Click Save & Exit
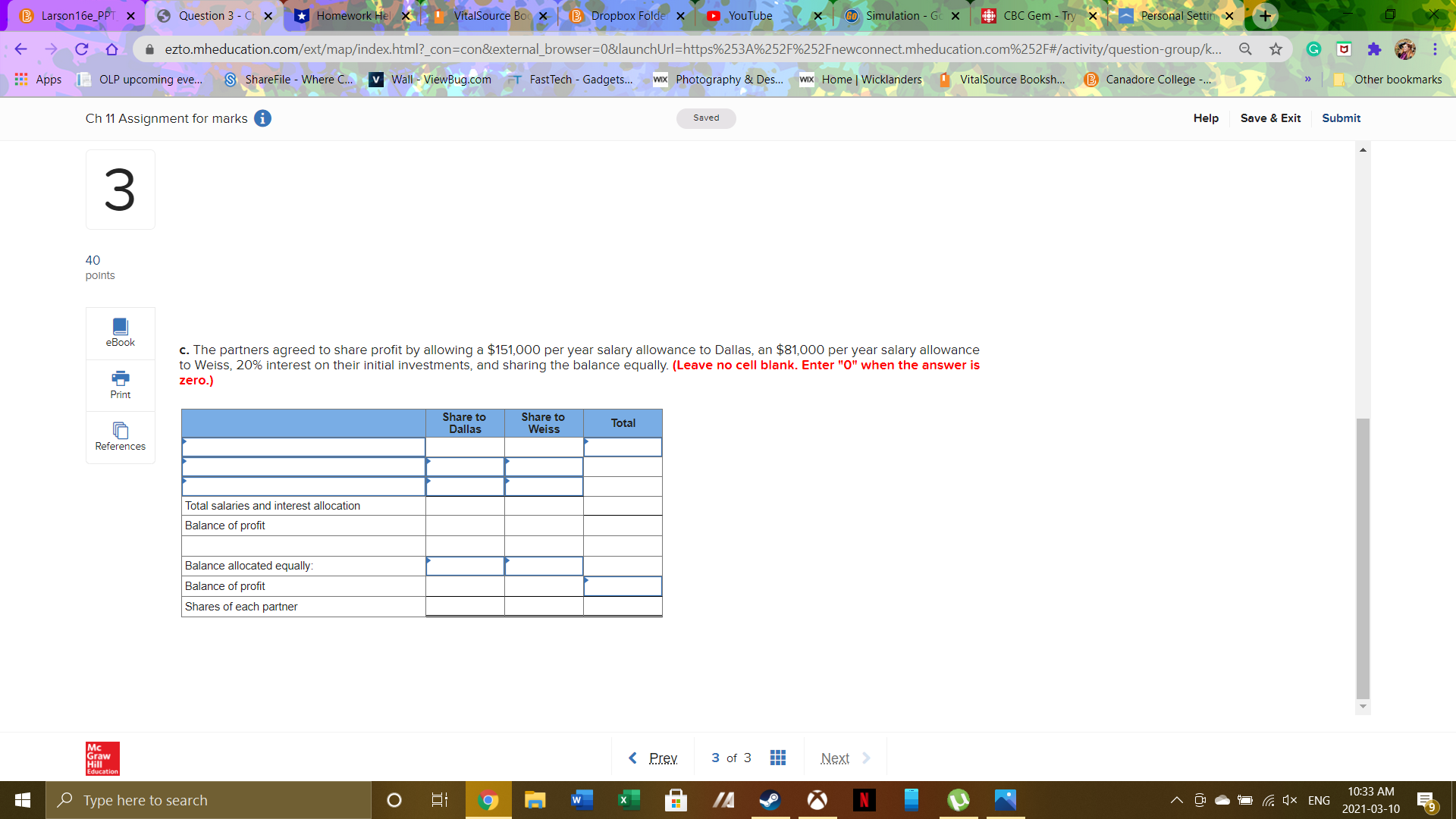The width and height of the screenshot is (1456, 819). pos(1270,118)
